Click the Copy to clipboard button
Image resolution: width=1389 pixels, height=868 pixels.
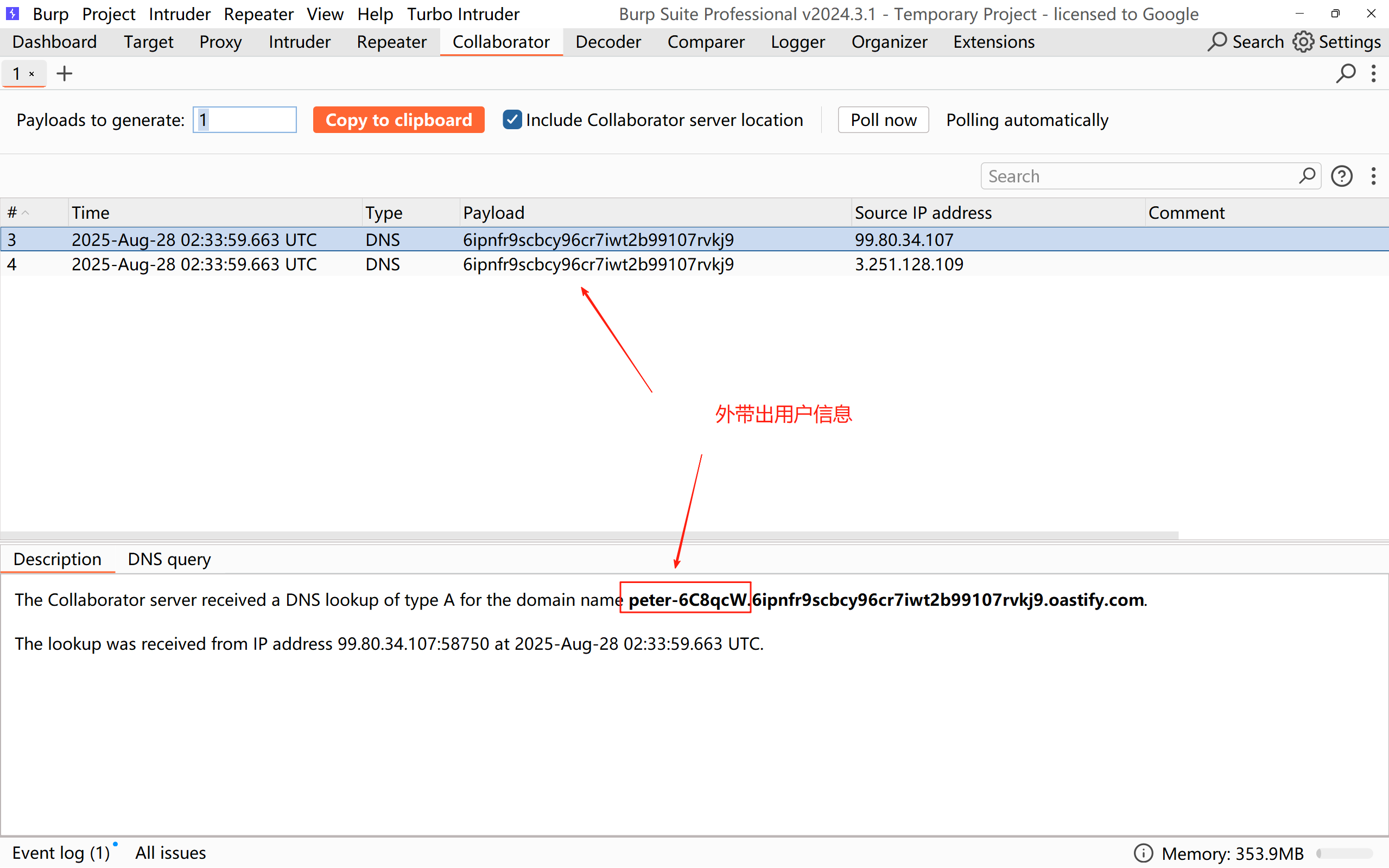click(x=398, y=120)
